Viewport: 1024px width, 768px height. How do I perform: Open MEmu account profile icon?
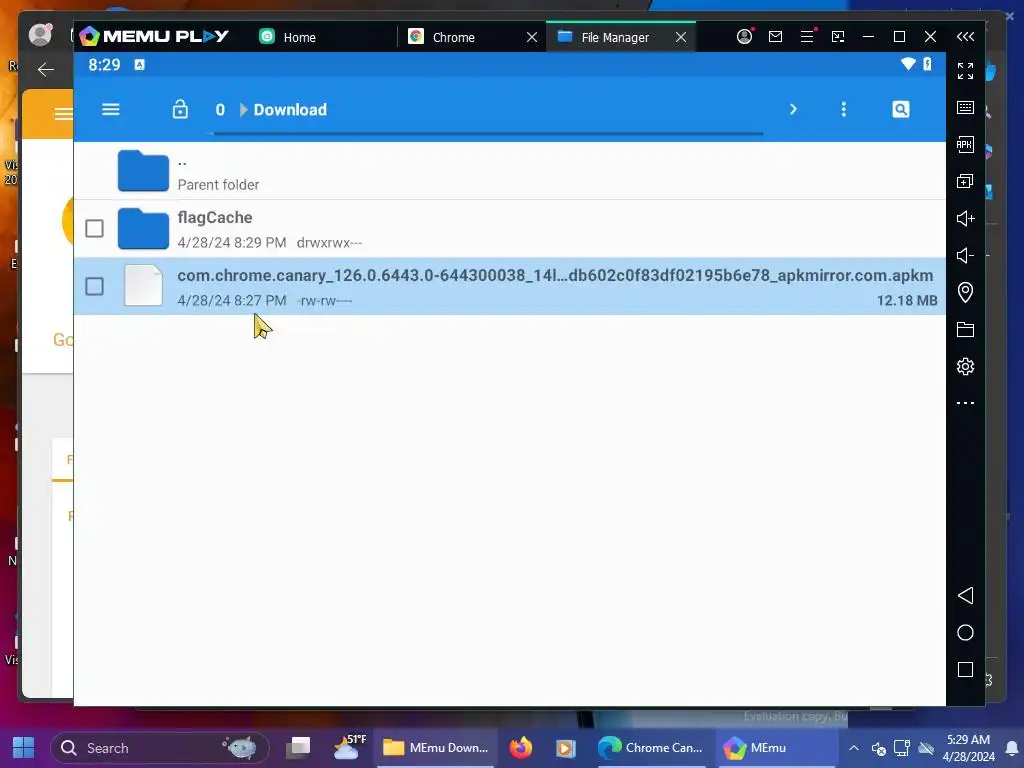click(744, 37)
